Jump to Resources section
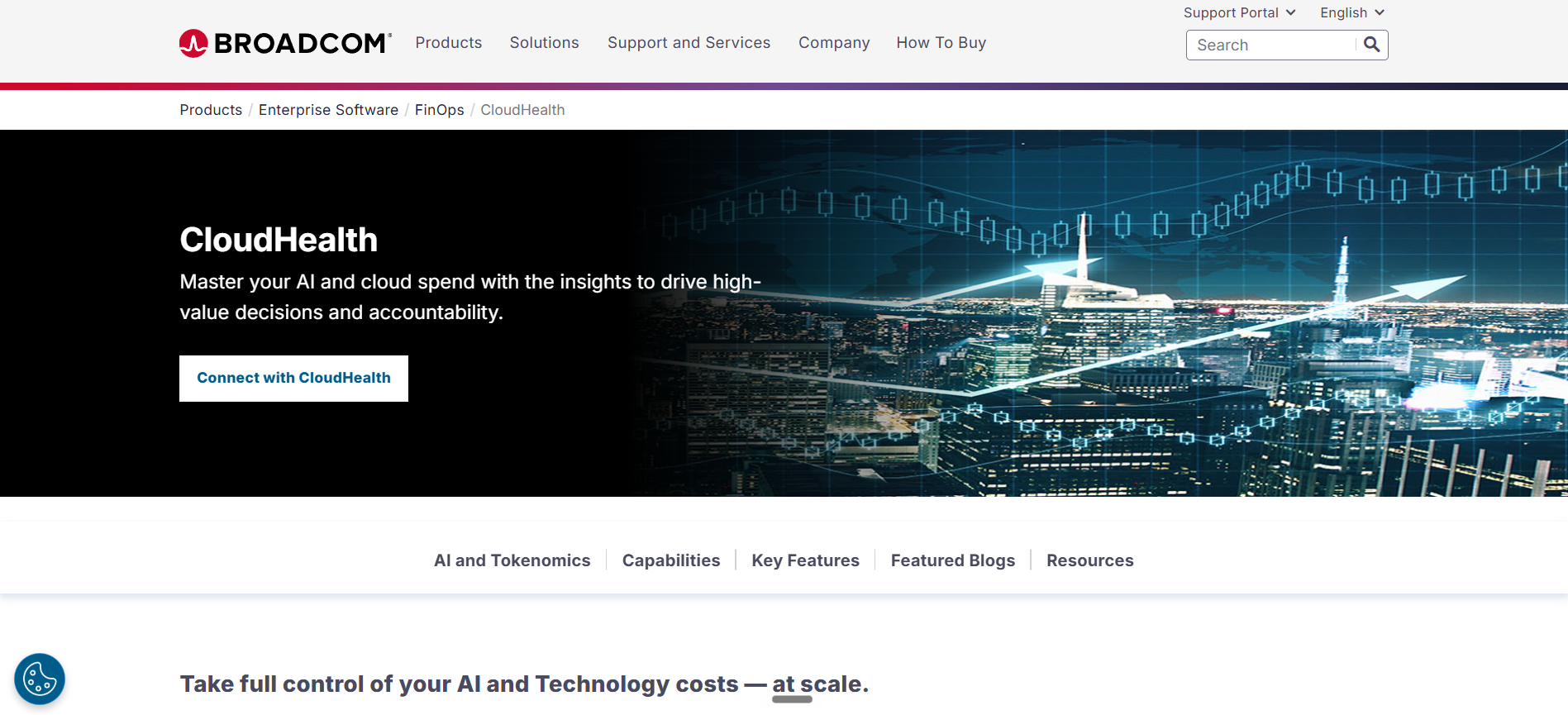 click(x=1089, y=560)
